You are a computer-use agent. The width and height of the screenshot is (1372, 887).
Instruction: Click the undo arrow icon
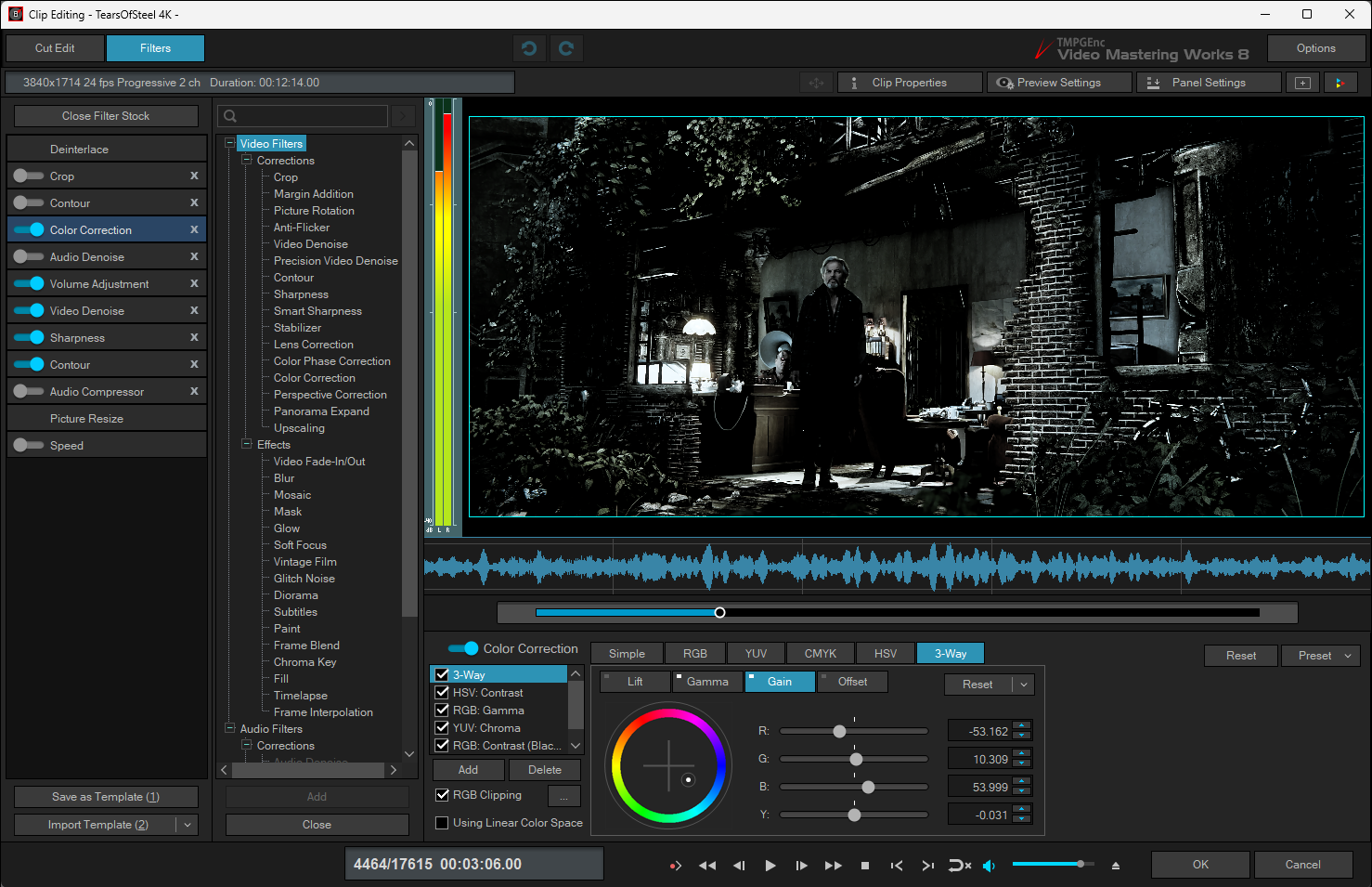click(x=529, y=48)
